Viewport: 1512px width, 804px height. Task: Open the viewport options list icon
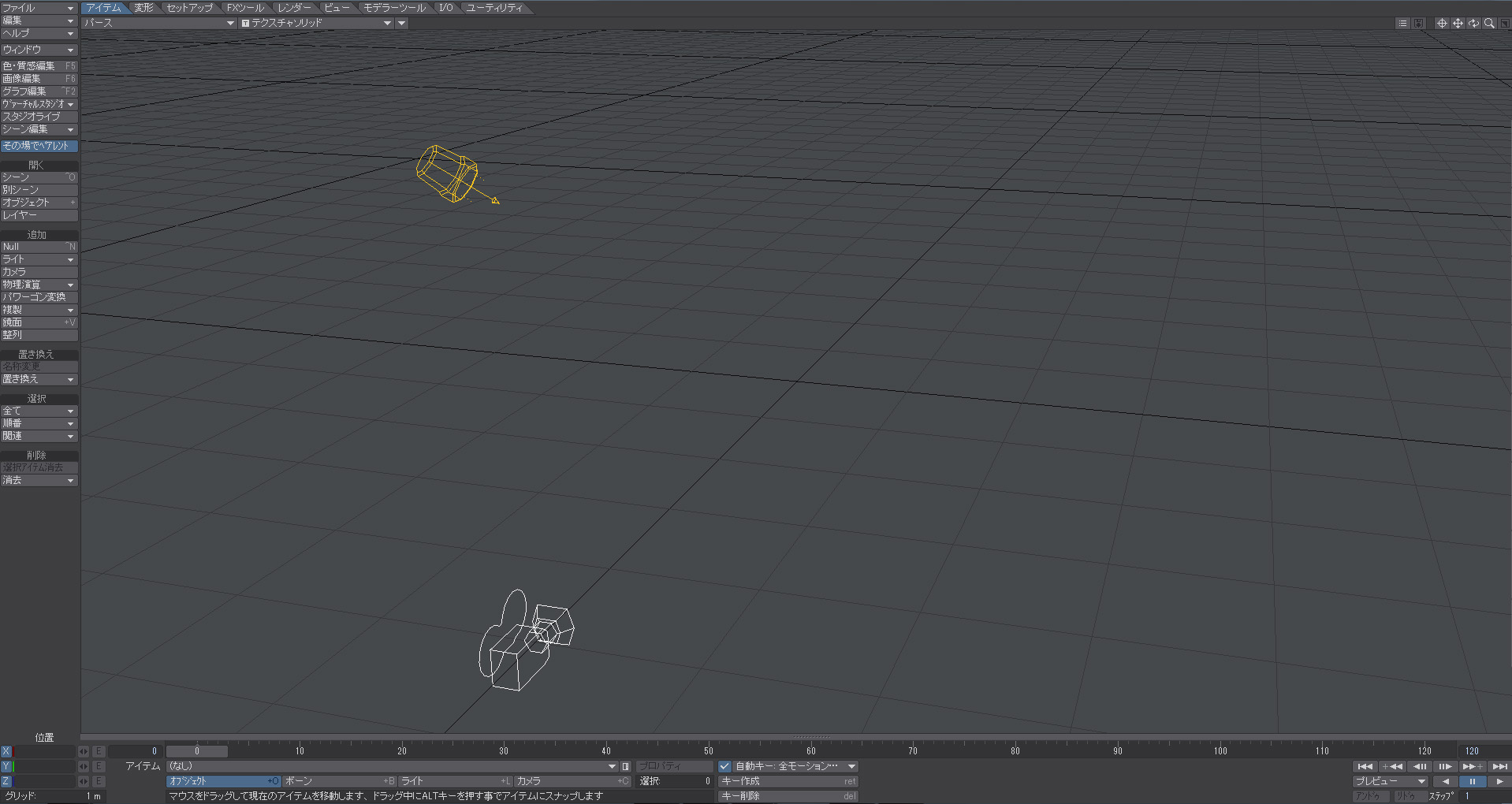1402,24
